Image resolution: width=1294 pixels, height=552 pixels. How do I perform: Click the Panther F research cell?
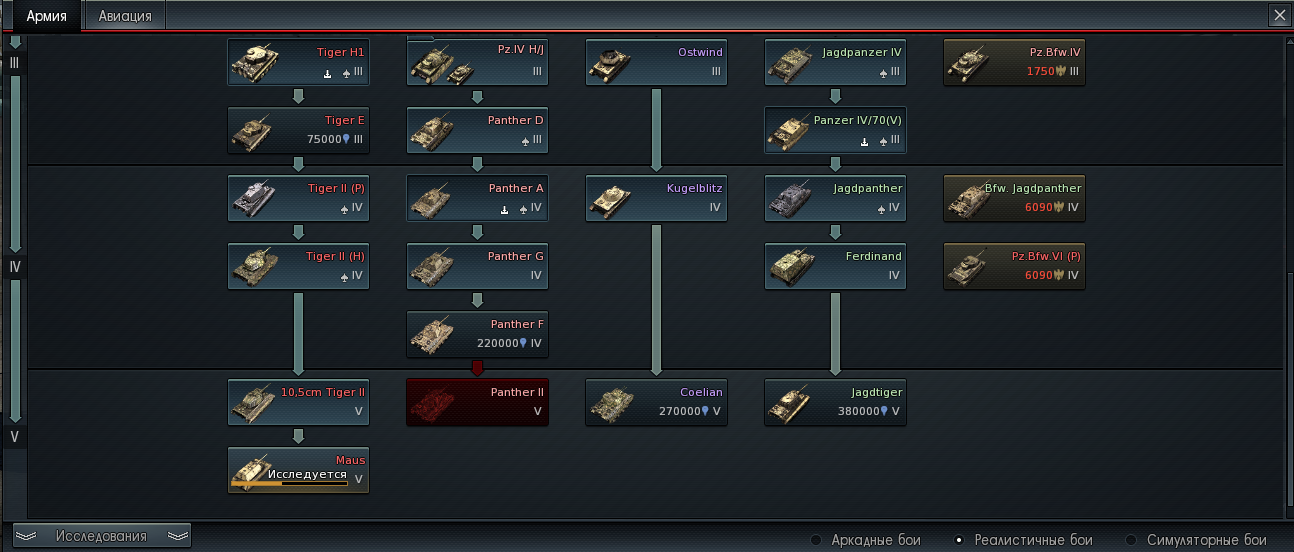click(x=478, y=334)
